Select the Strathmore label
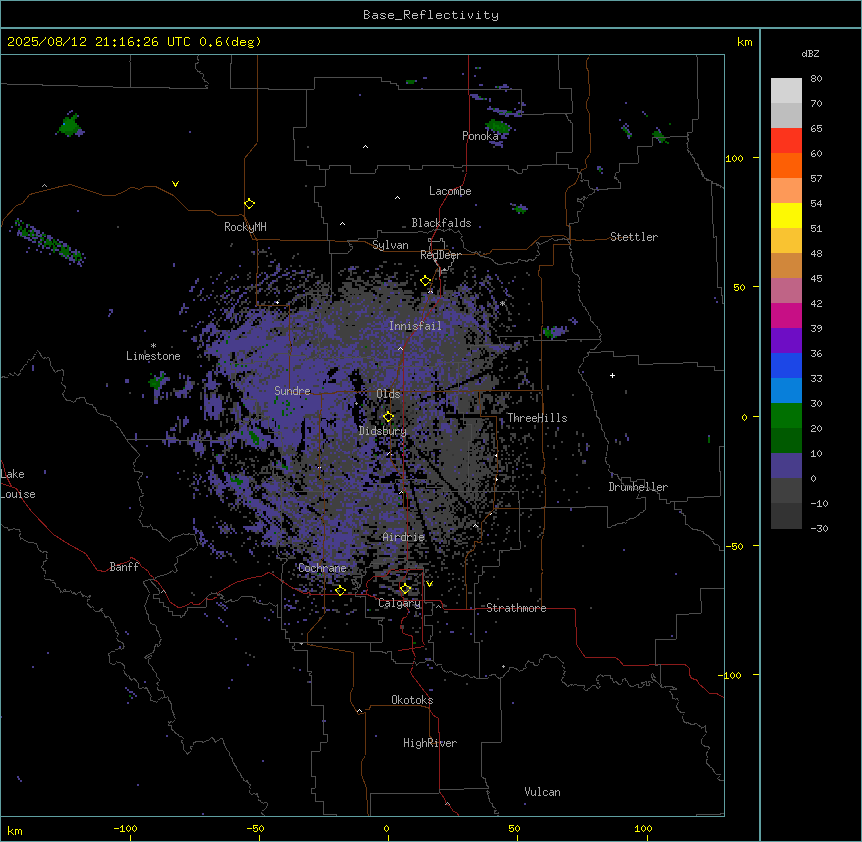Image resolution: width=862 pixels, height=842 pixels. pyautogui.click(x=516, y=608)
